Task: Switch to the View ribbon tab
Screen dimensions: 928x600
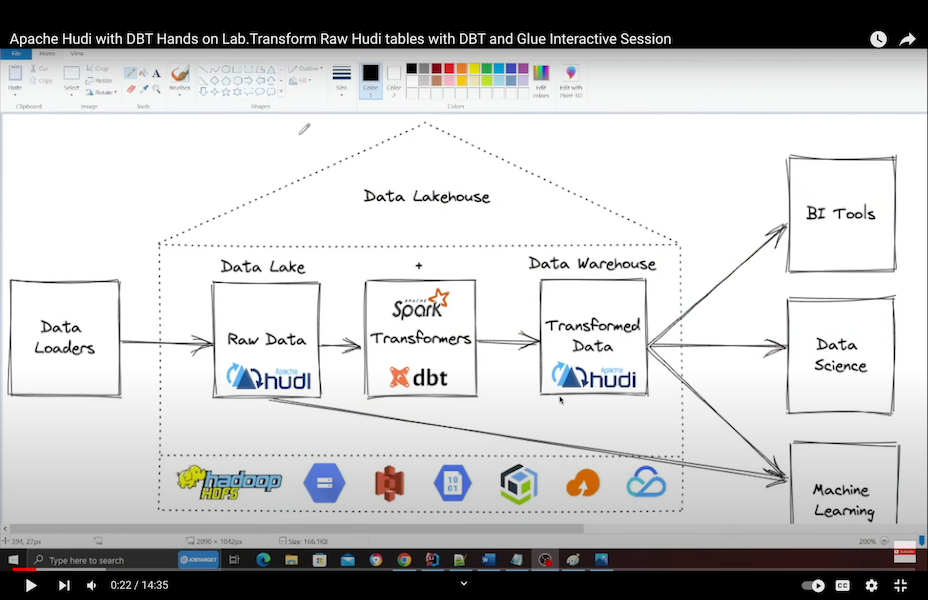Action: click(77, 53)
